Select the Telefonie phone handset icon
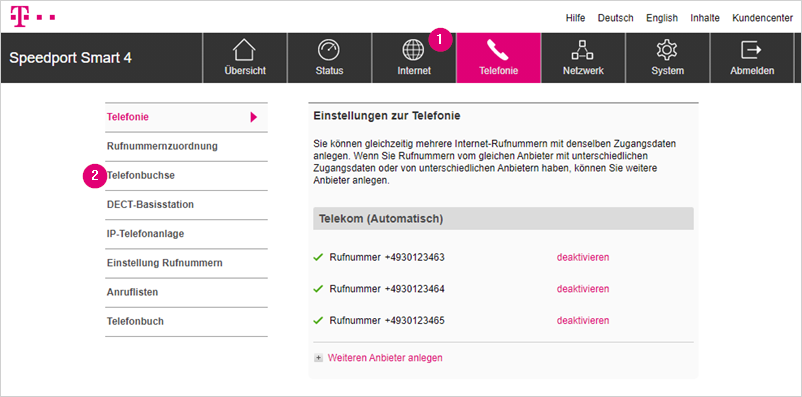802x397 pixels. point(498,51)
